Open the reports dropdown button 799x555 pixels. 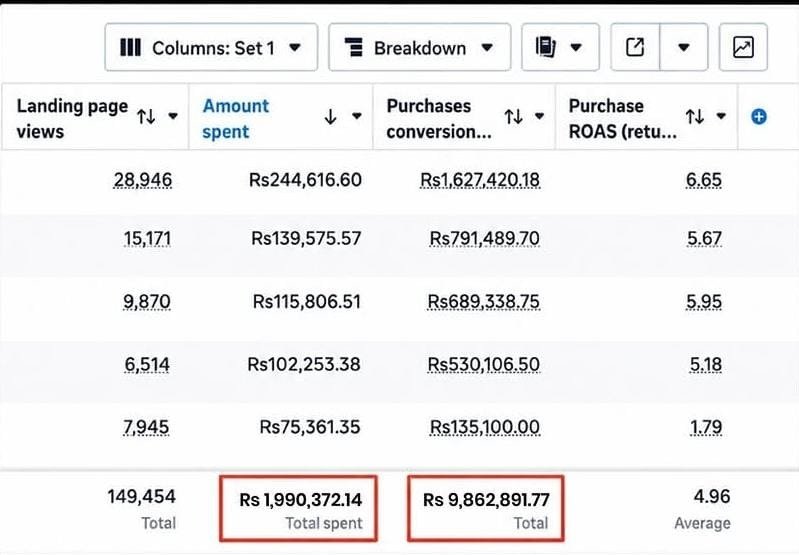click(560, 47)
